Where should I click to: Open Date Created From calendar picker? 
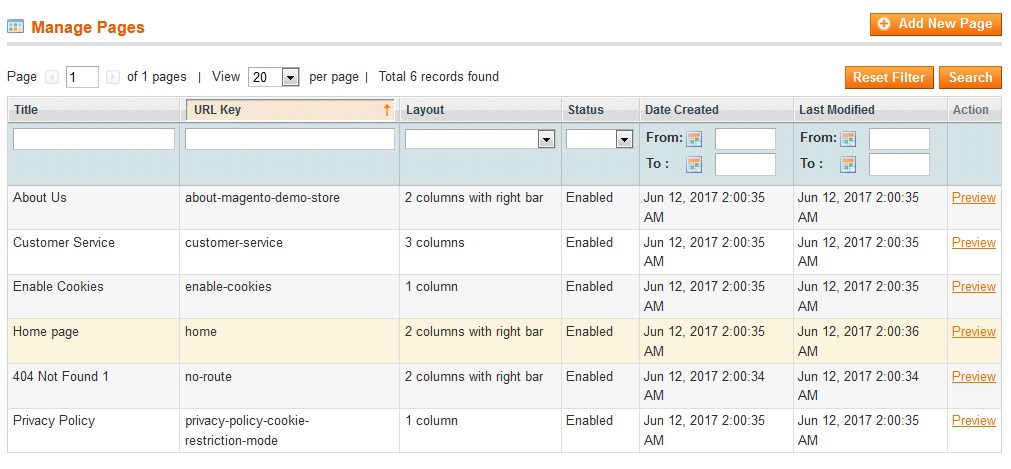pyautogui.click(x=694, y=139)
